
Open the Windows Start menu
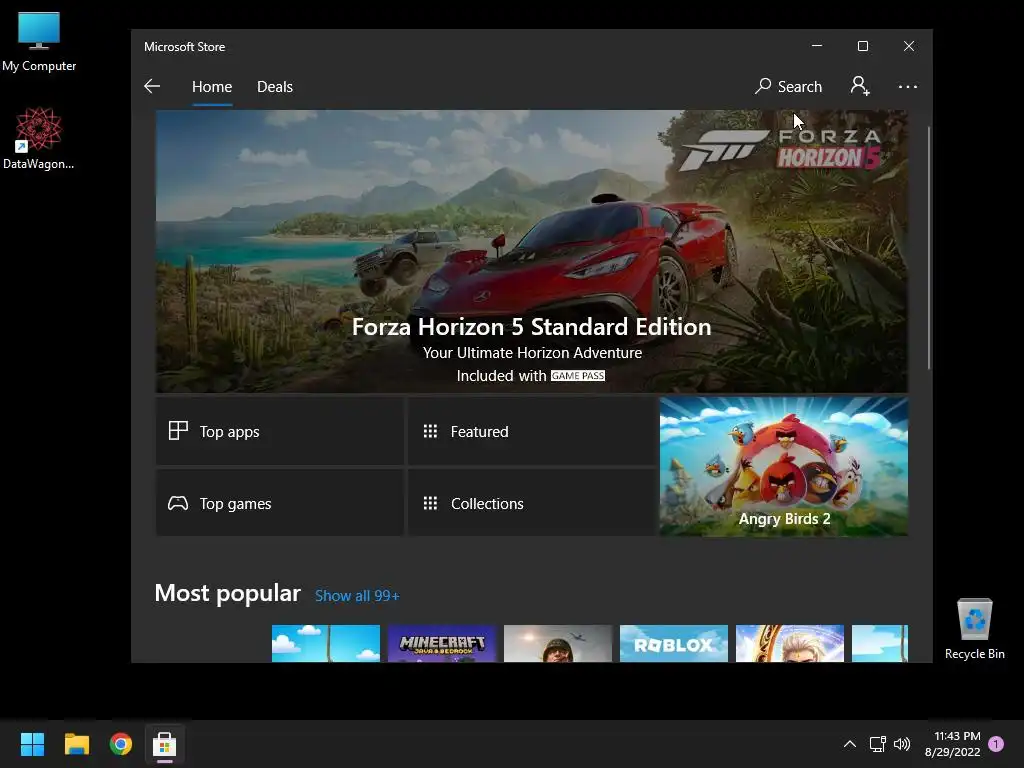click(x=32, y=744)
